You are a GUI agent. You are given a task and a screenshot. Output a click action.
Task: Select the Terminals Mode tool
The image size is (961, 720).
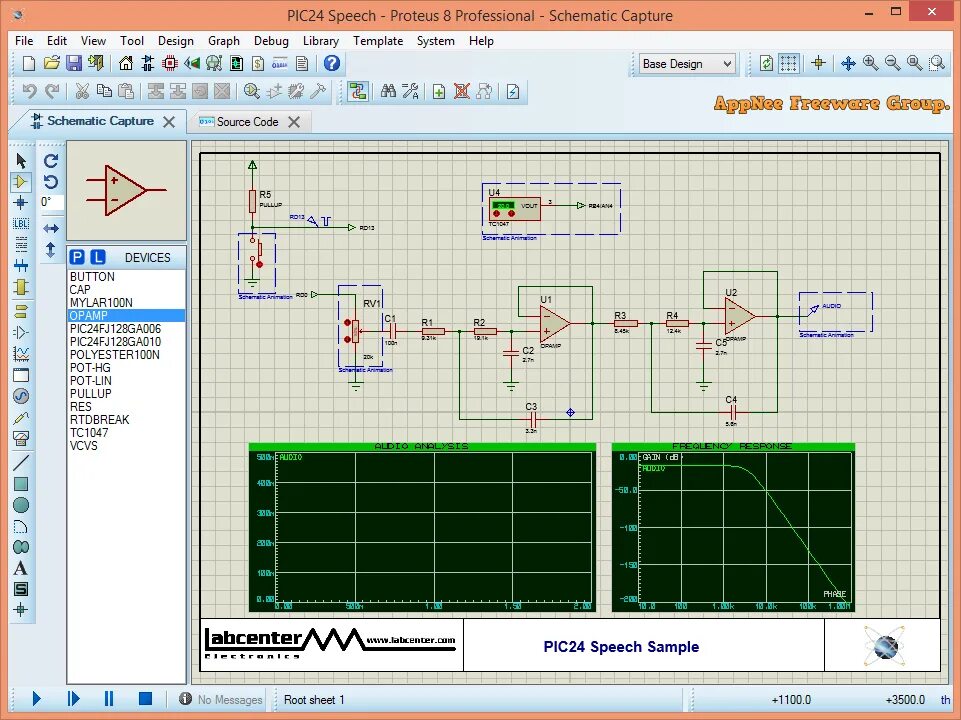21,311
